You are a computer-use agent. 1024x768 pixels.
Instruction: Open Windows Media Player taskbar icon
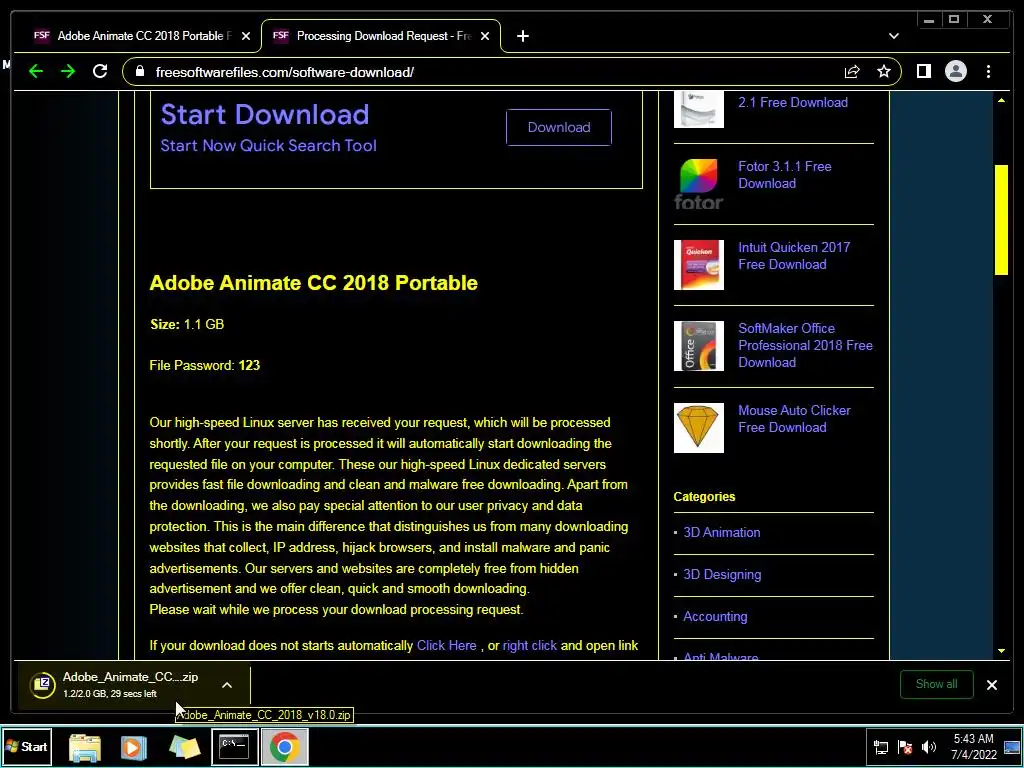coord(133,747)
